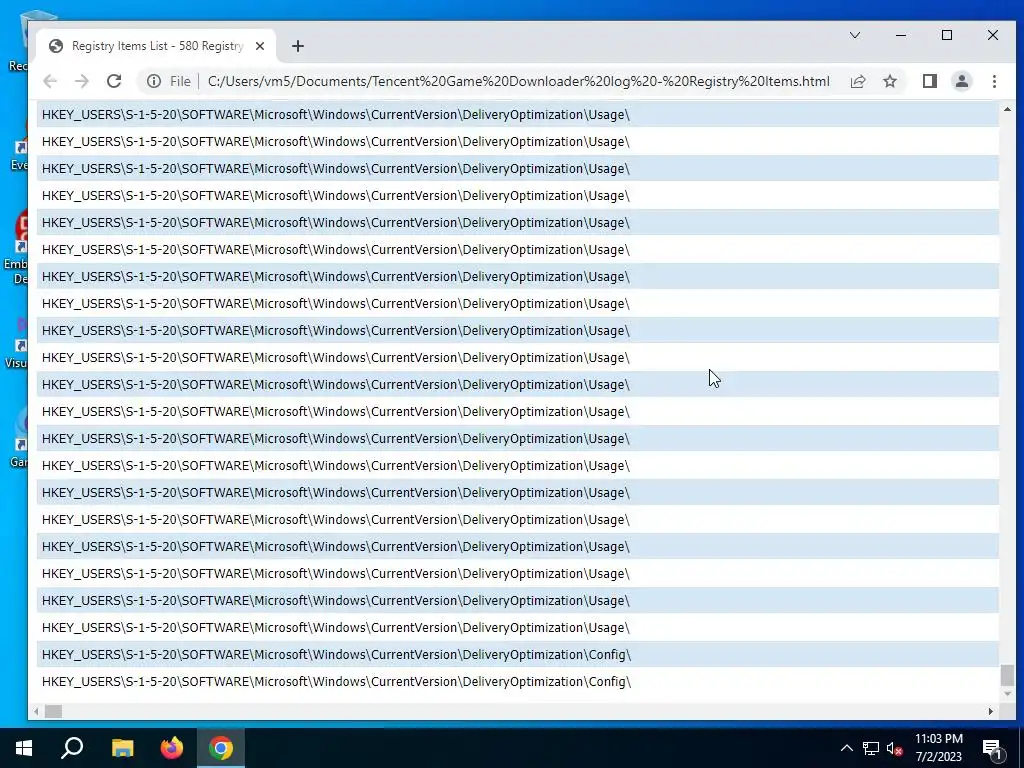Image resolution: width=1024 pixels, height=768 pixels.
Task: Switch to Chrome on the taskbar
Action: pos(221,748)
